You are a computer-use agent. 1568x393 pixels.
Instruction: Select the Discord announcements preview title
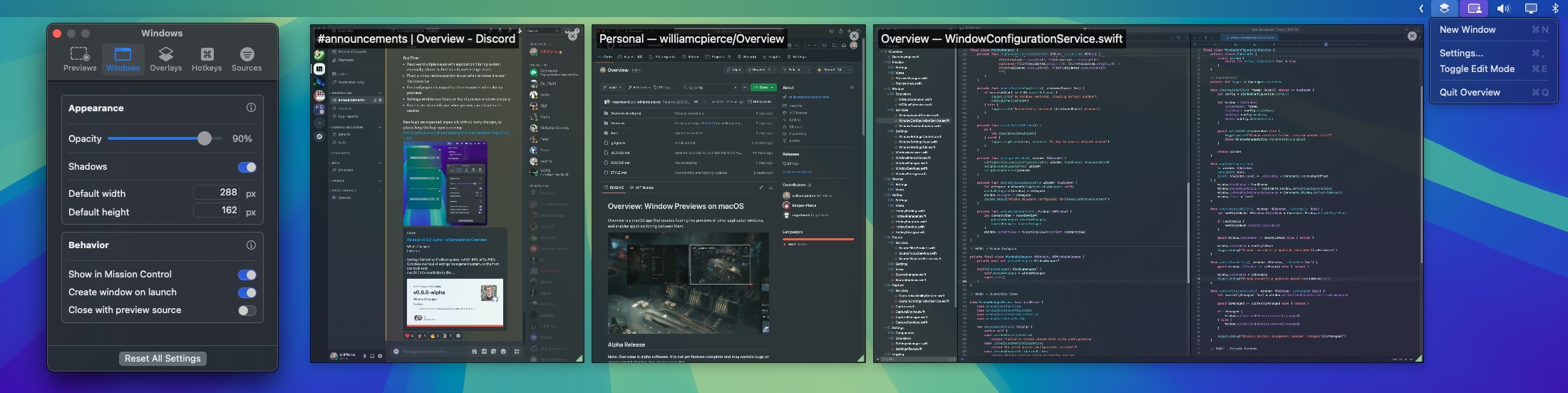(x=416, y=39)
